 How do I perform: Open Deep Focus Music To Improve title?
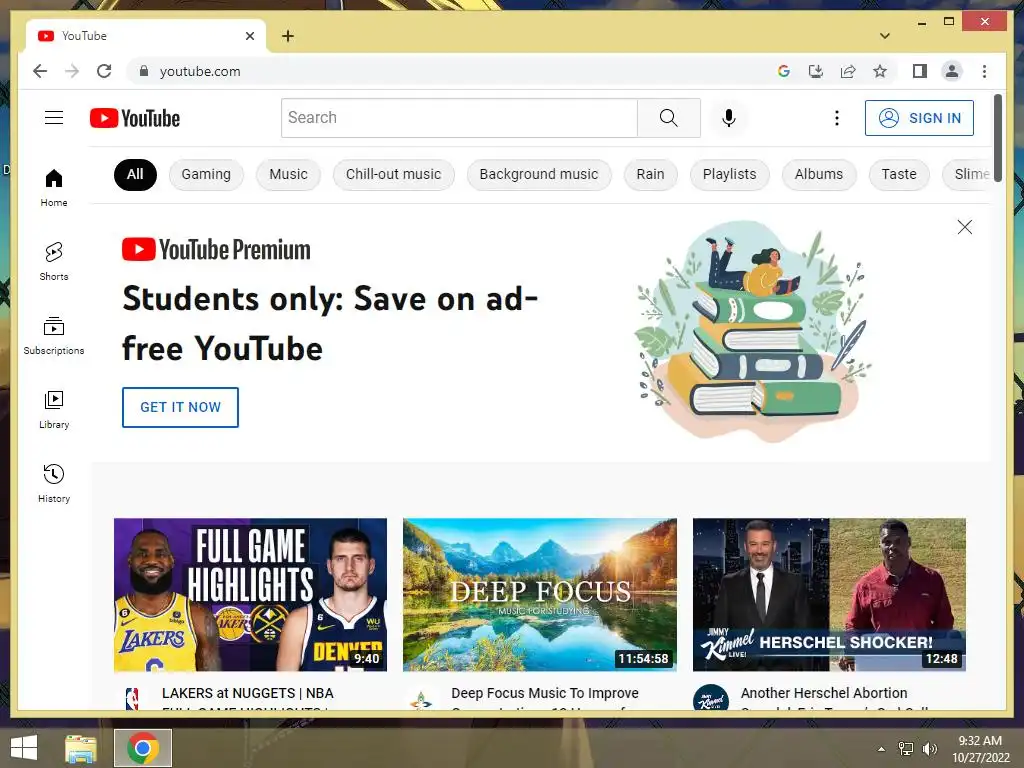(545, 697)
